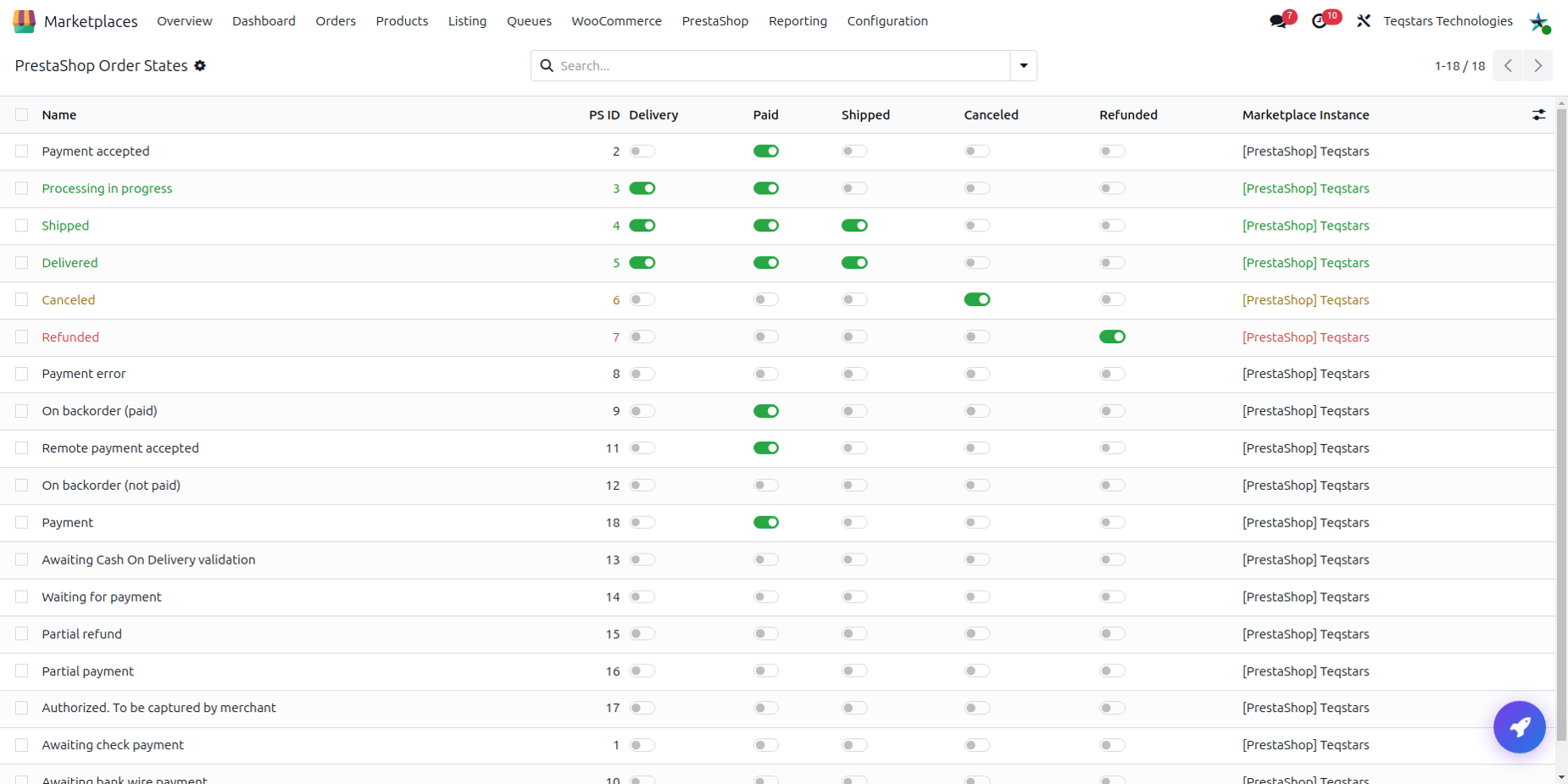Screen dimensions: 1568x784
Task: Disable Paid toggle on Processing in progress
Action: tap(766, 188)
